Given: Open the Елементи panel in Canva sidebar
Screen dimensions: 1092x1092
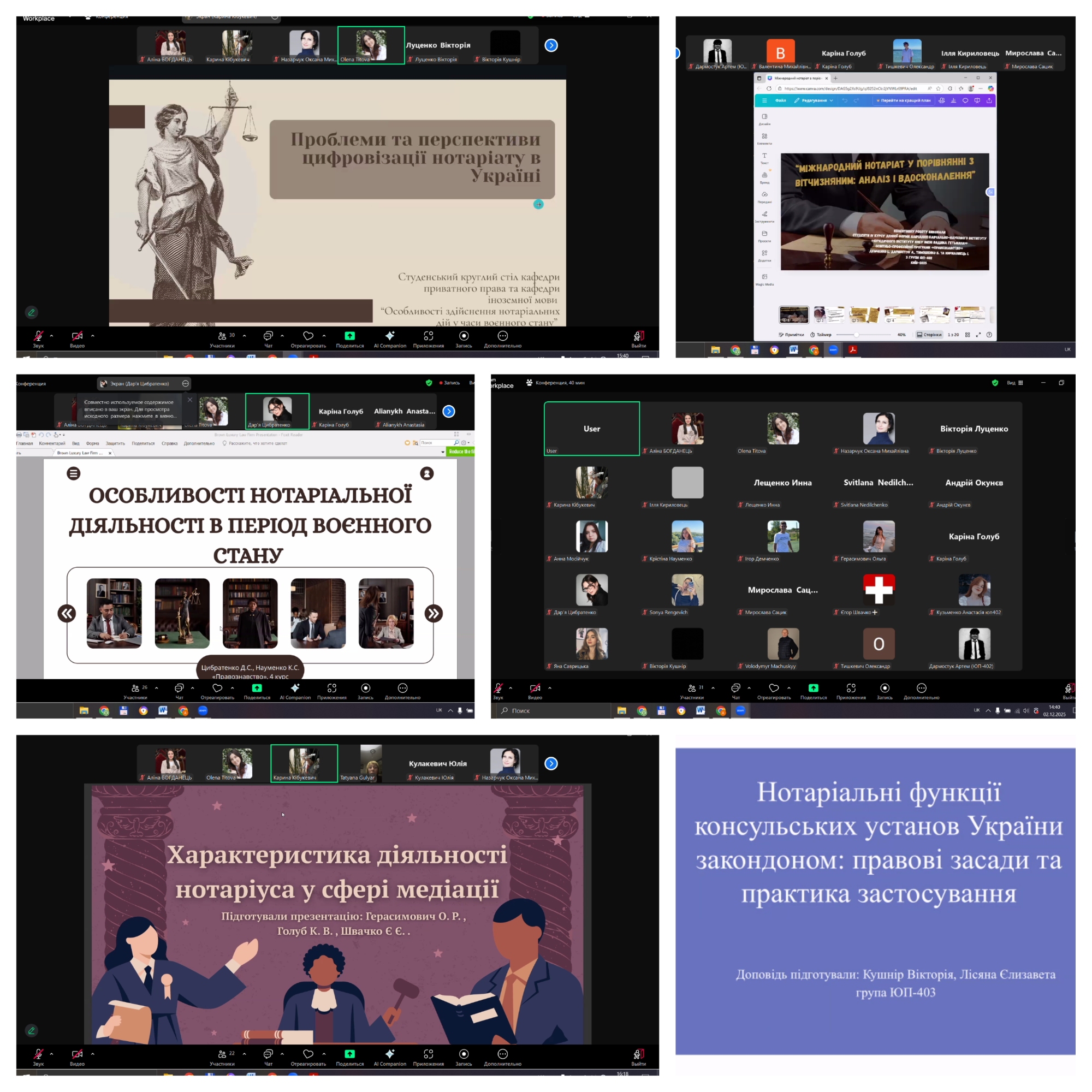Looking at the screenshot, I should coord(764,137).
